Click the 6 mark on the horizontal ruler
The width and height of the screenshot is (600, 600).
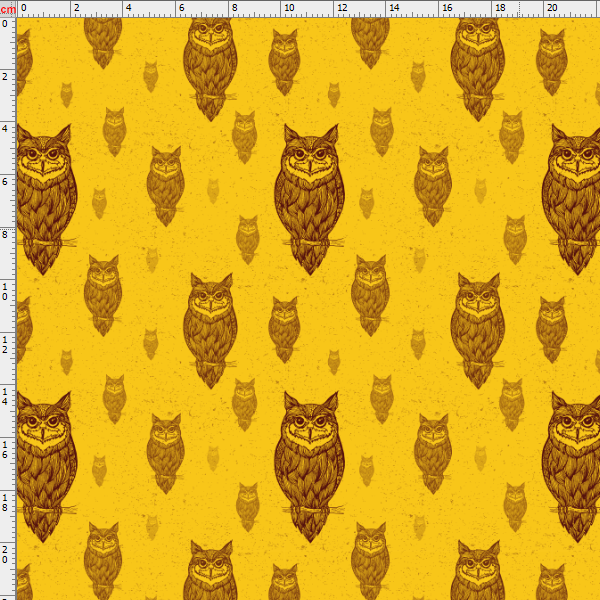[x=181, y=8]
